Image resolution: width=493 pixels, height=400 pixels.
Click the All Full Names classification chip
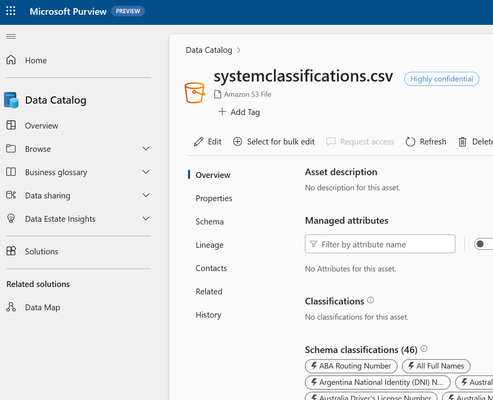(436, 366)
